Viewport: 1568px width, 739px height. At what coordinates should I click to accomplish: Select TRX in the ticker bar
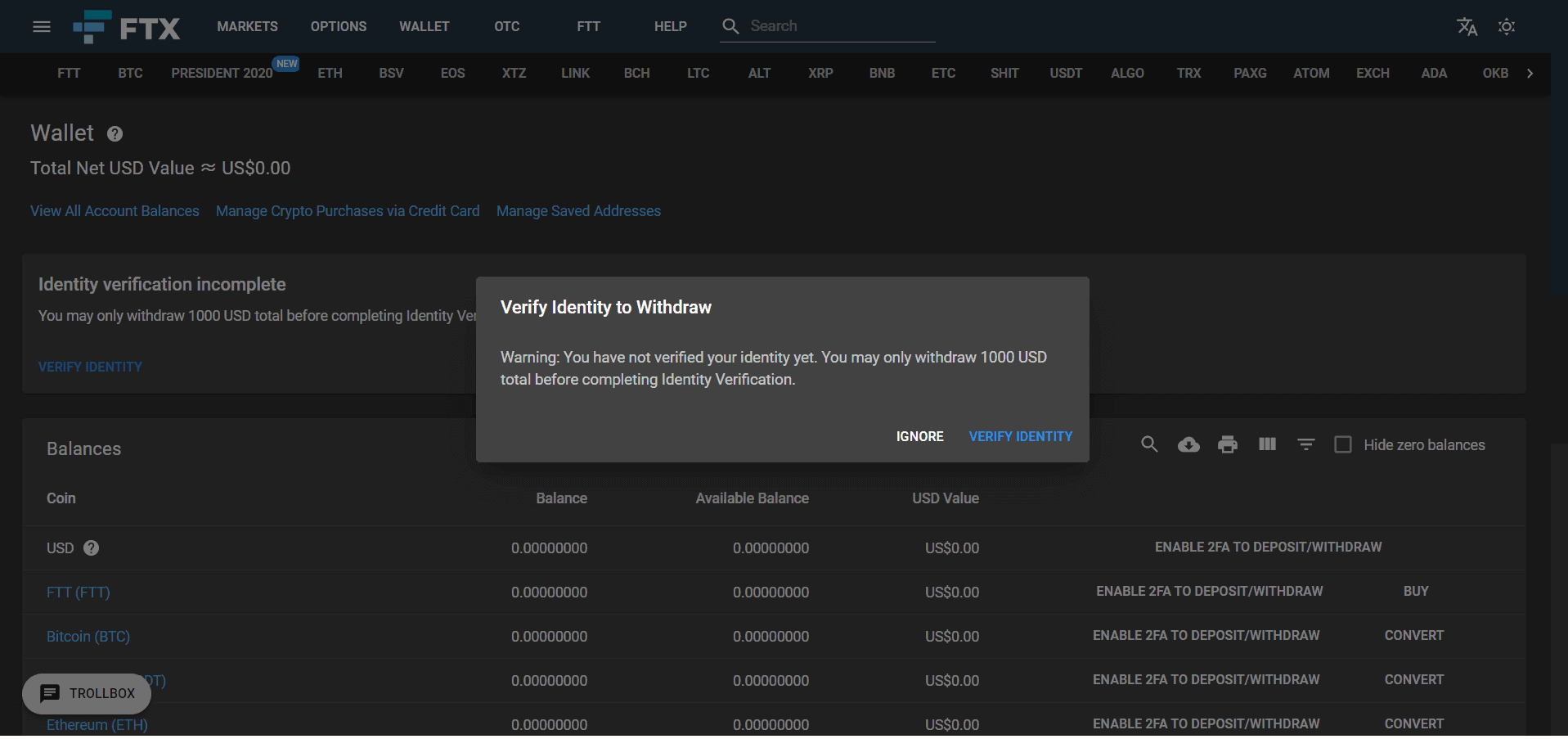pyautogui.click(x=1188, y=74)
